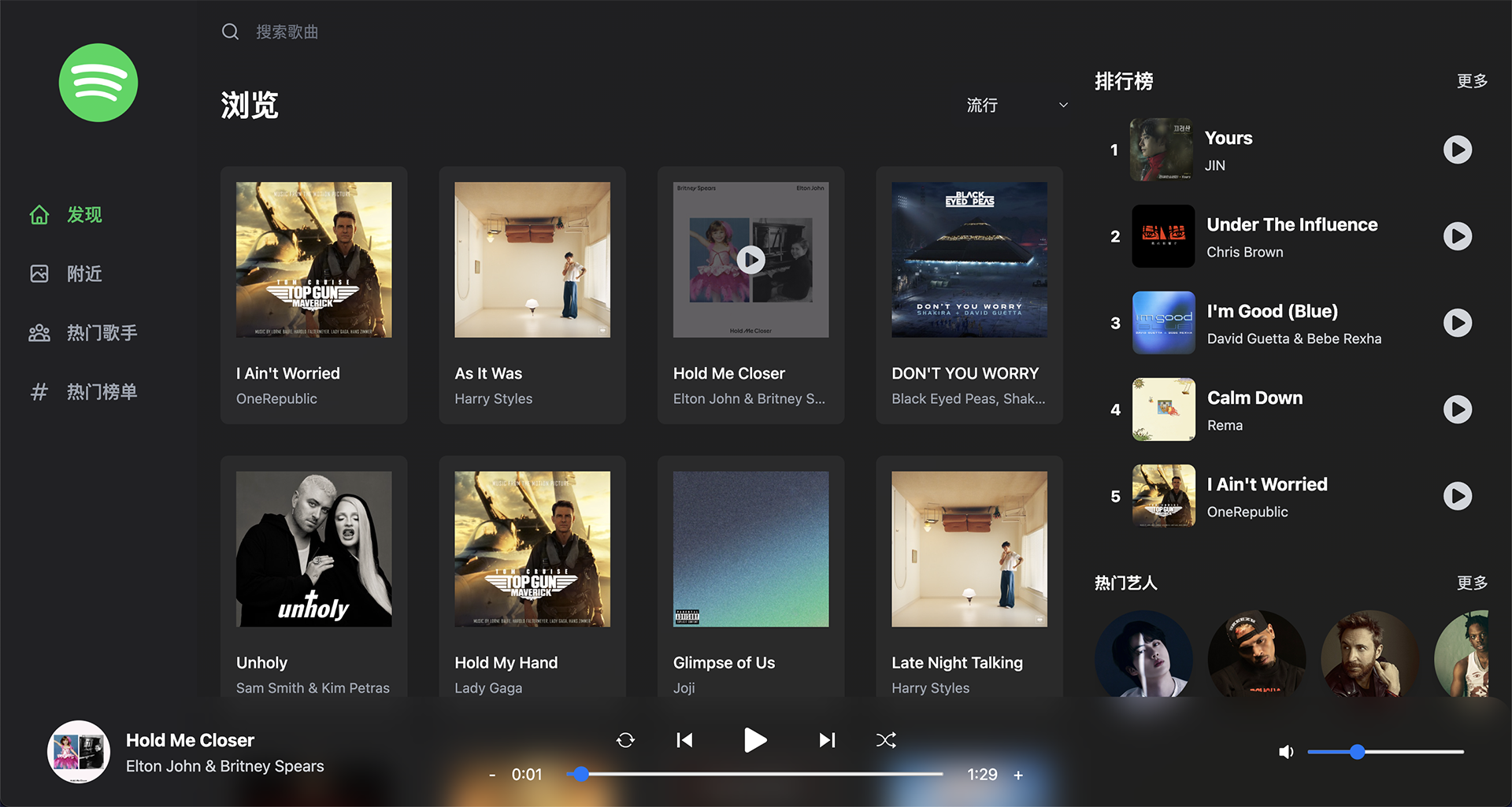Open the second popular artist avatar
The width and height of the screenshot is (1512, 807).
click(1257, 653)
